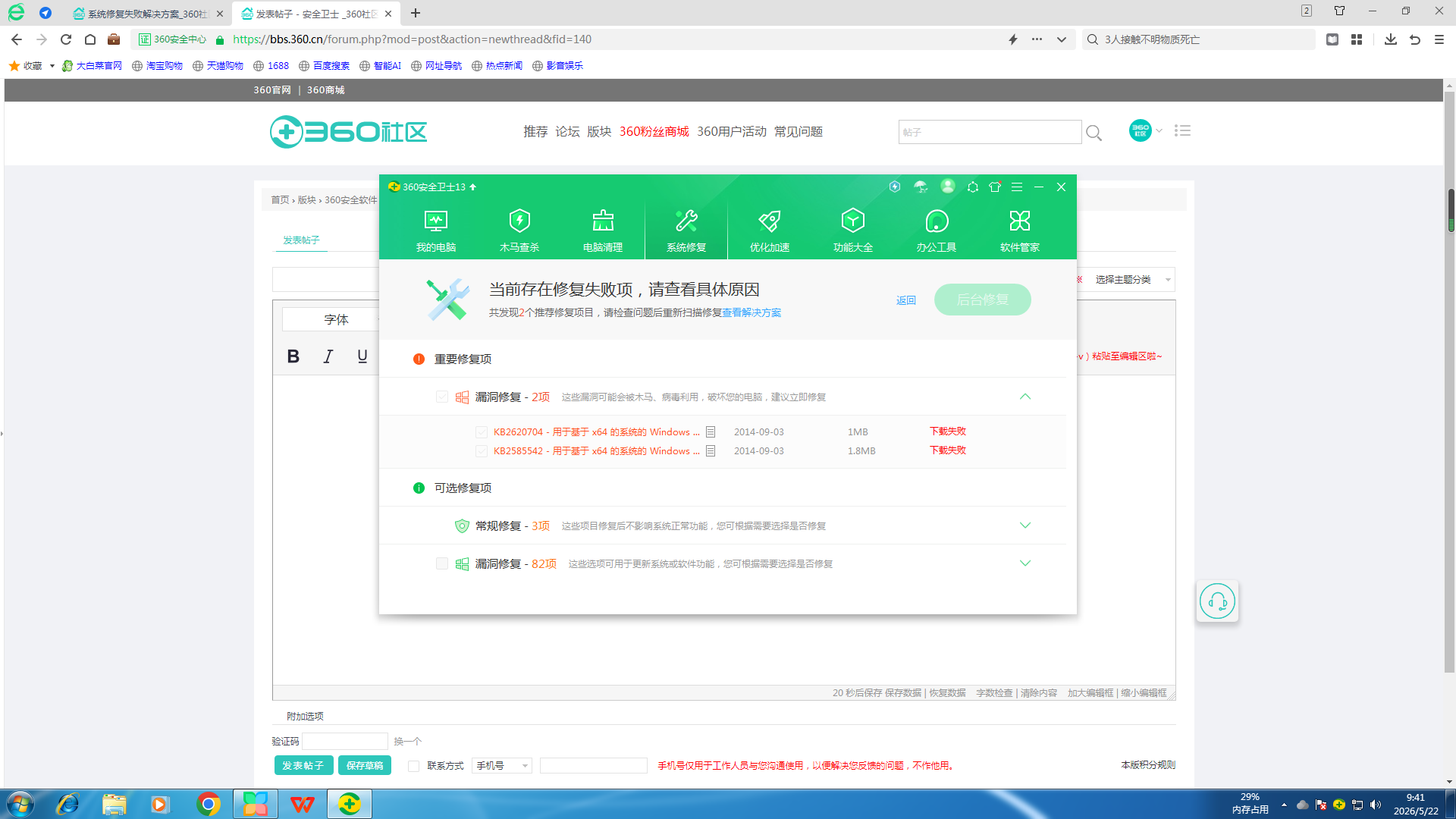Open a new browser tab

416,13
